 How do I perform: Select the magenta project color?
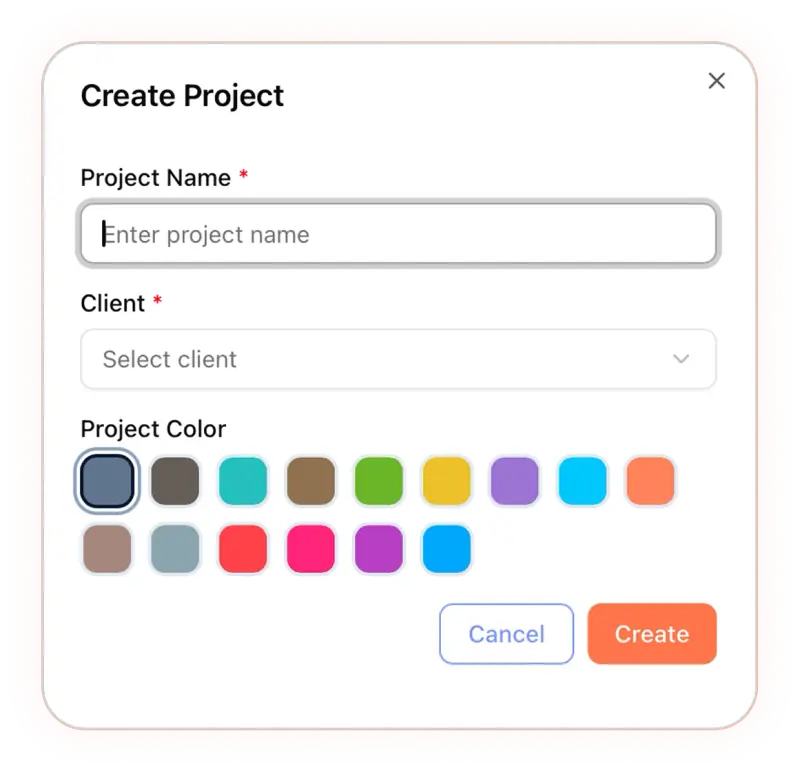point(311,549)
